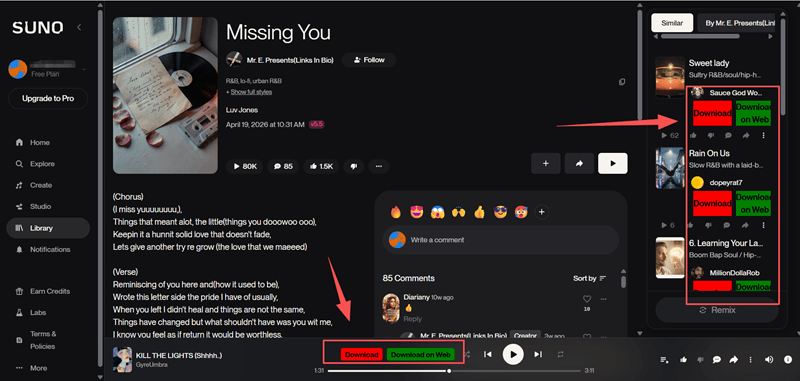Open the three-dot menu for Sweet lady

[x=763, y=136]
